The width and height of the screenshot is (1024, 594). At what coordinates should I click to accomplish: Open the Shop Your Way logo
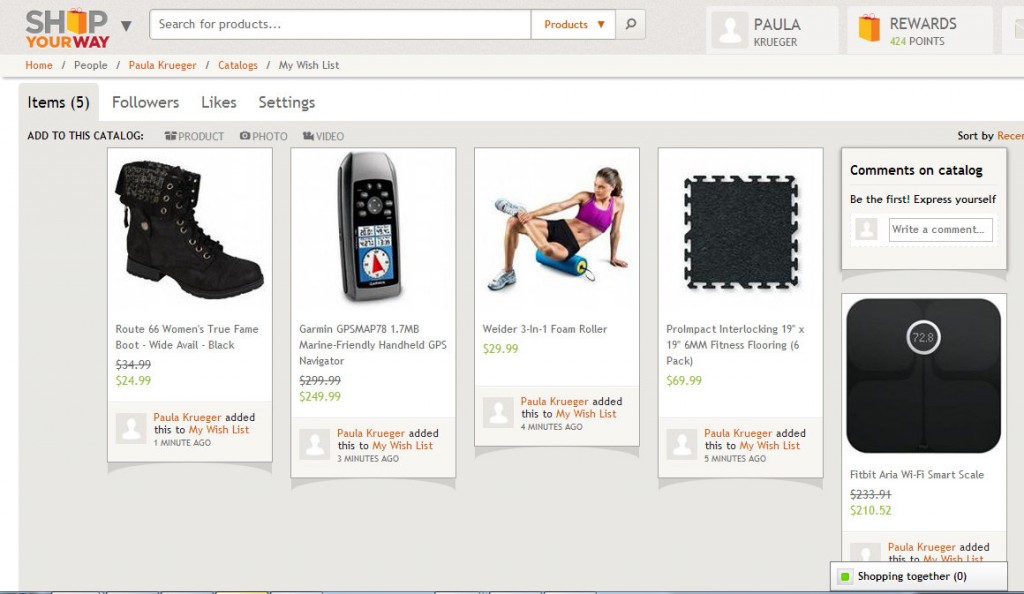(67, 29)
